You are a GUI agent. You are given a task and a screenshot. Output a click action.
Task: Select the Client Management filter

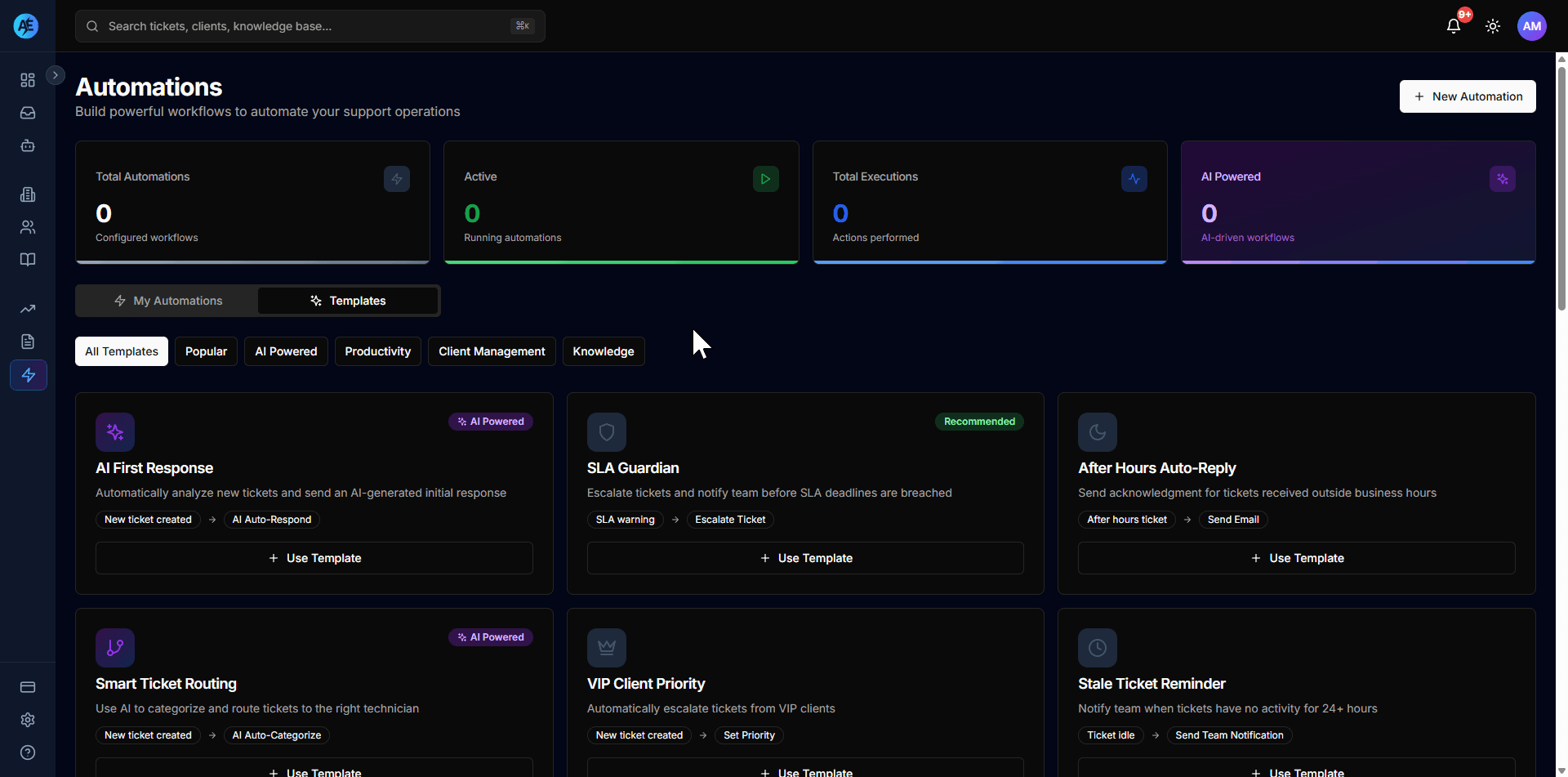tap(491, 351)
